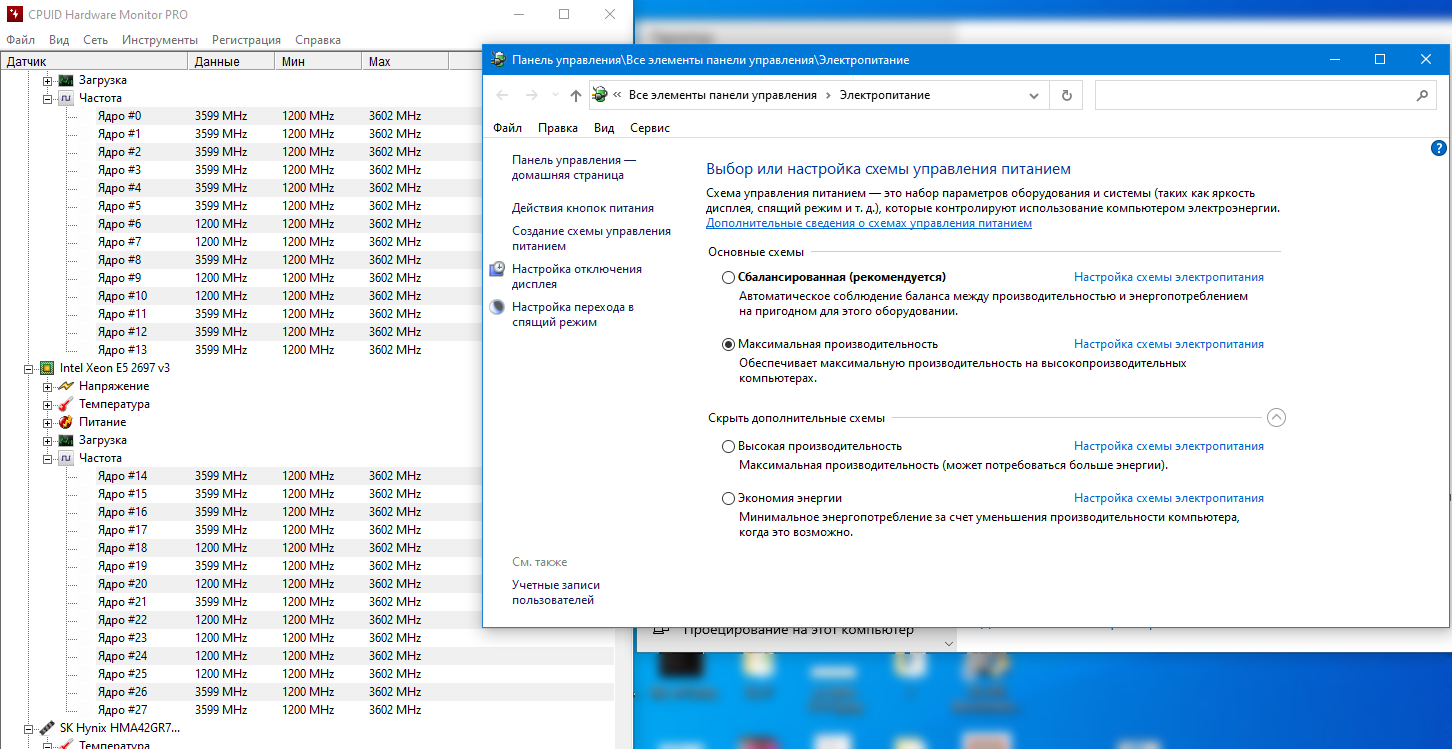The width and height of the screenshot is (1452, 749).
Task: Open the Справка menu
Action: click(x=318, y=40)
